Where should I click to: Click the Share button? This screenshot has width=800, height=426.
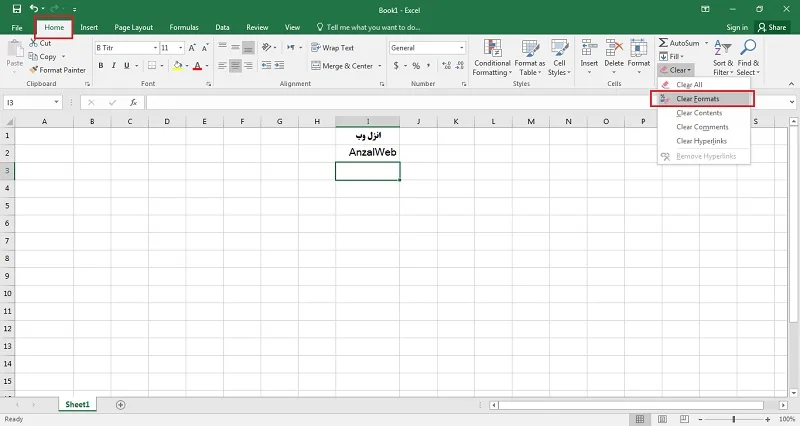pos(771,27)
